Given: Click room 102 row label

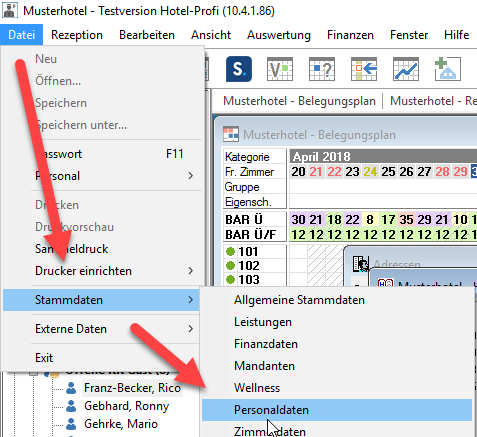Looking at the screenshot, I should tap(249, 265).
